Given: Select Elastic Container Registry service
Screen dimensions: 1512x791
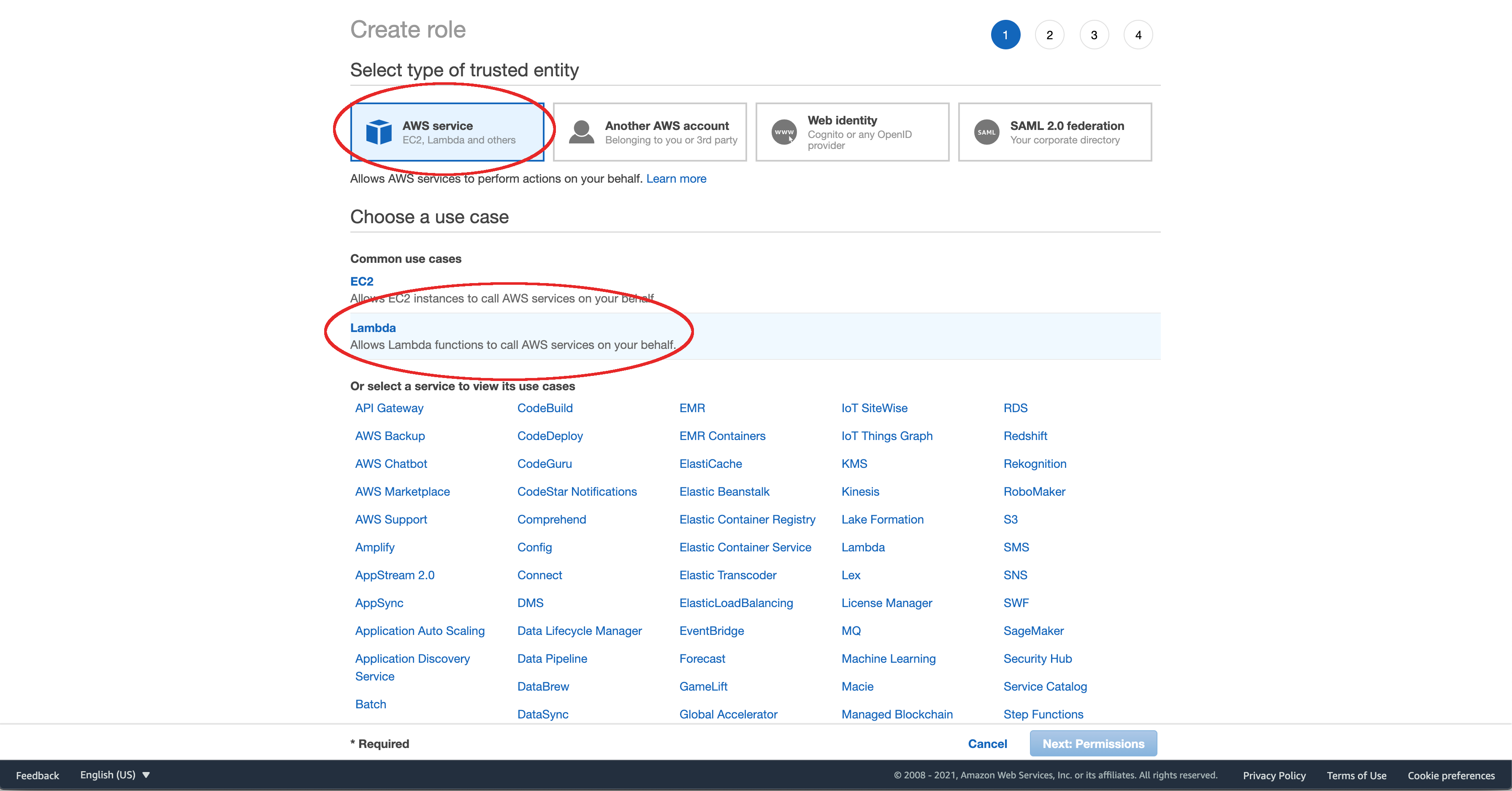Looking at the screenshot, I should click(747, 519).
